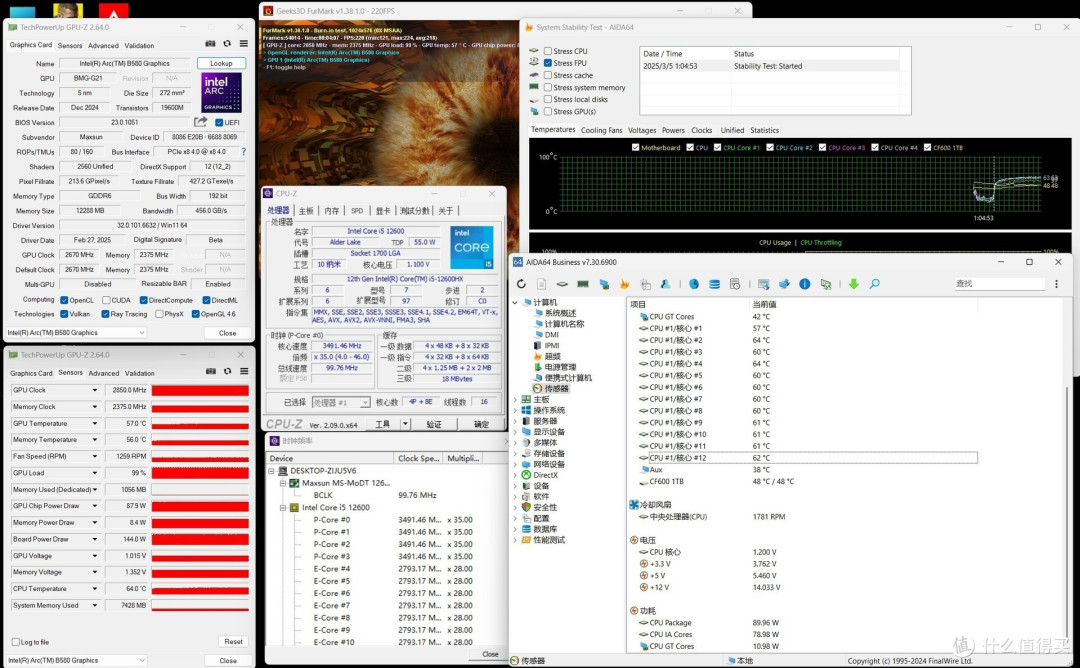1080x668 pixels.
Task: Click the green download arrow icon in AIDA64
Action: [853, 284]
